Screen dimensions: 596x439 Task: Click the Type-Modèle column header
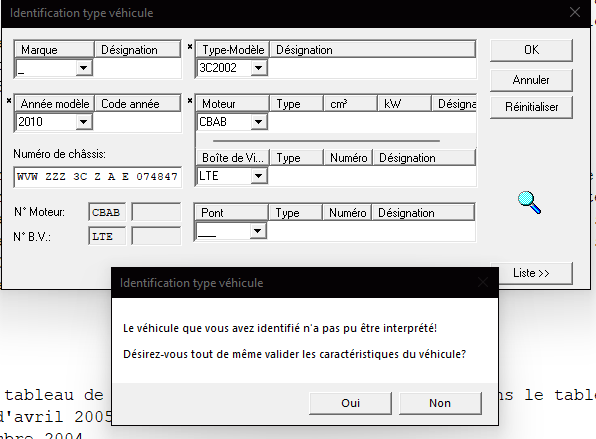[x=233, y=50]
